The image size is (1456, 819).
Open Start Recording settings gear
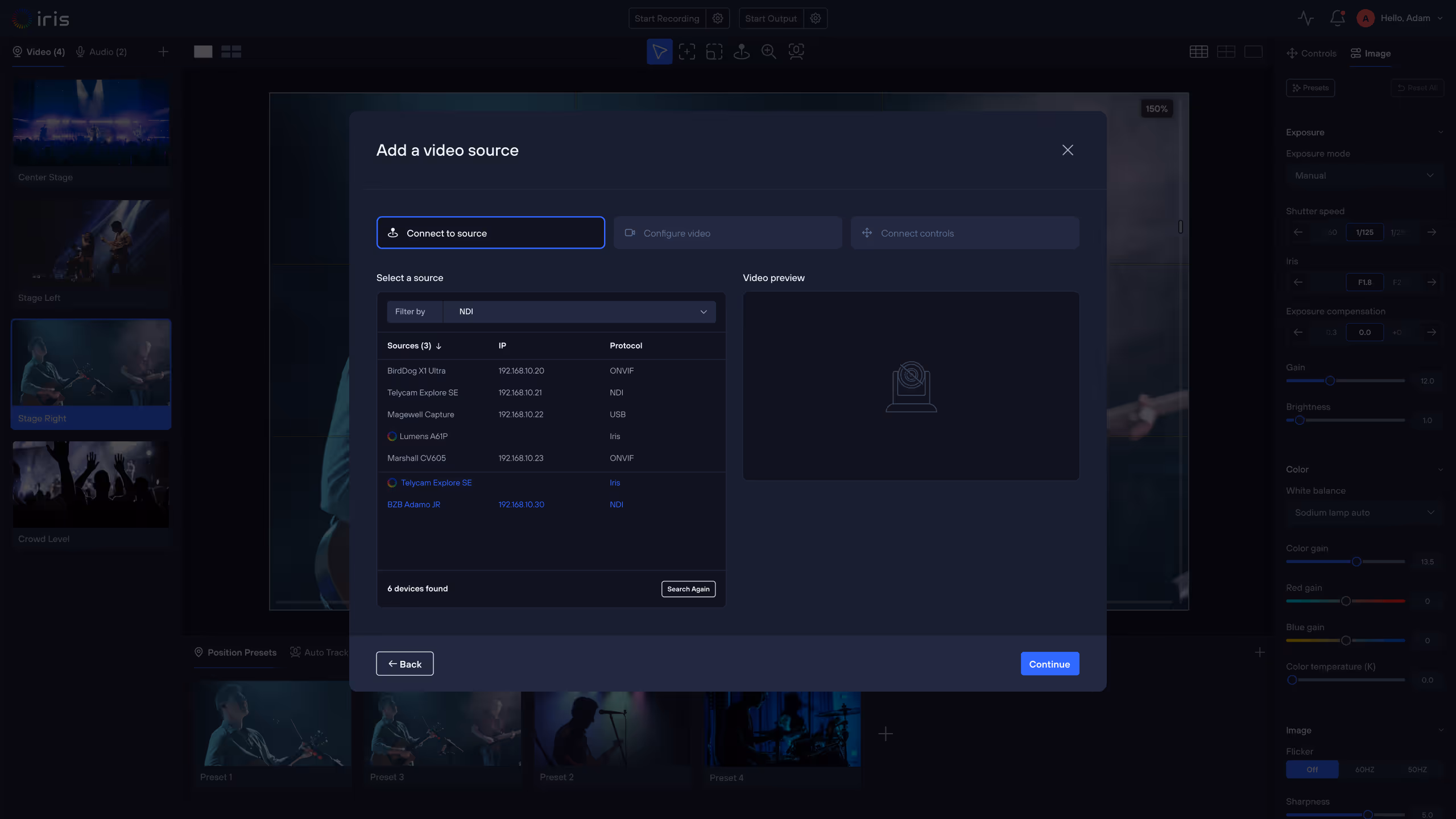718,18
